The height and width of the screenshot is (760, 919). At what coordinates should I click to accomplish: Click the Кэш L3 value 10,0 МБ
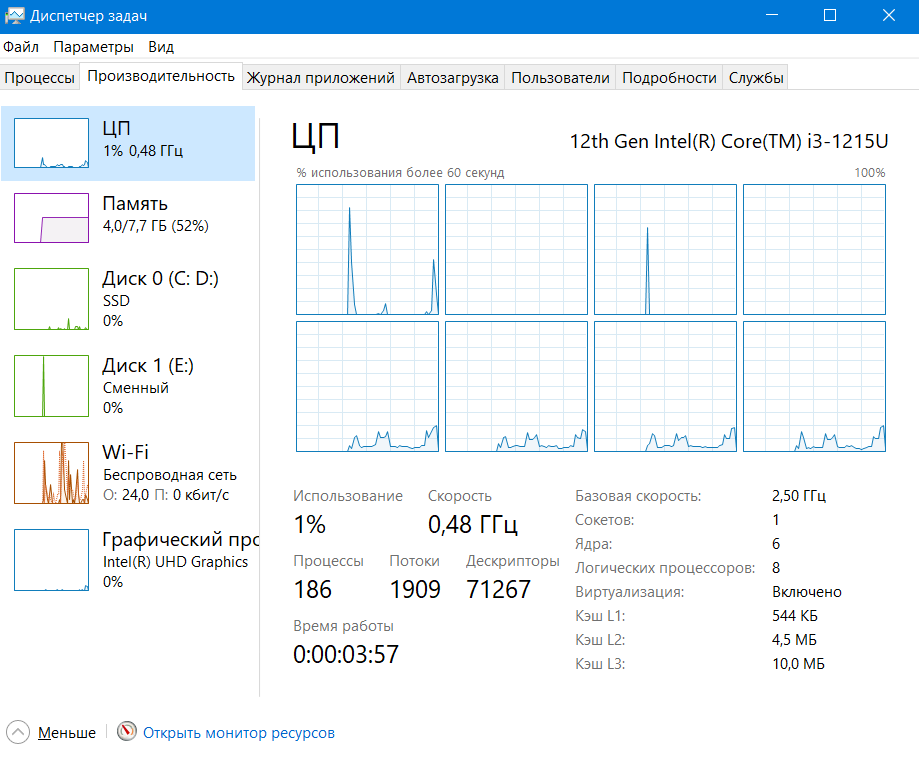tap(798, 664)
